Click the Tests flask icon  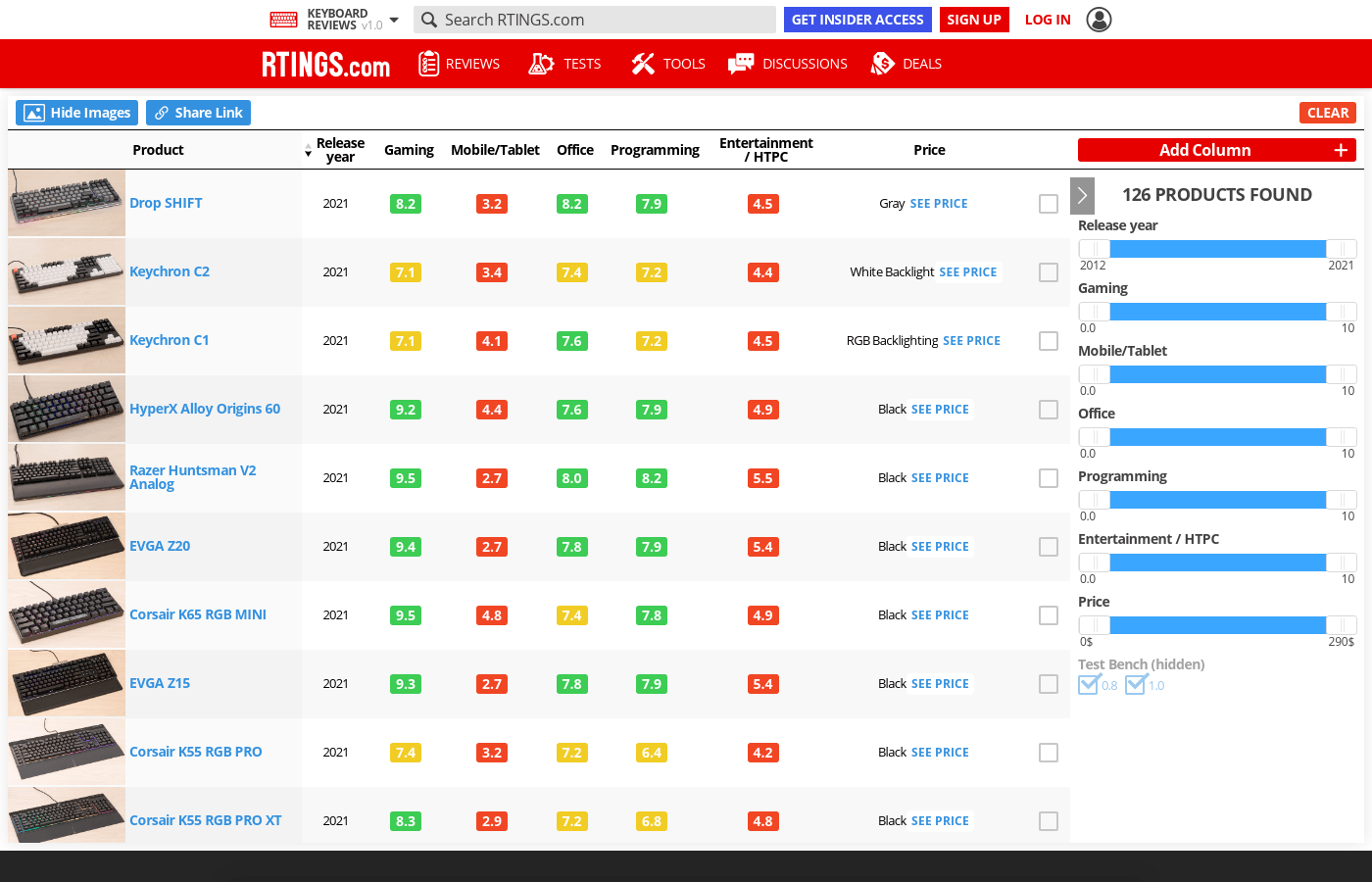click(x=541, y=64)
